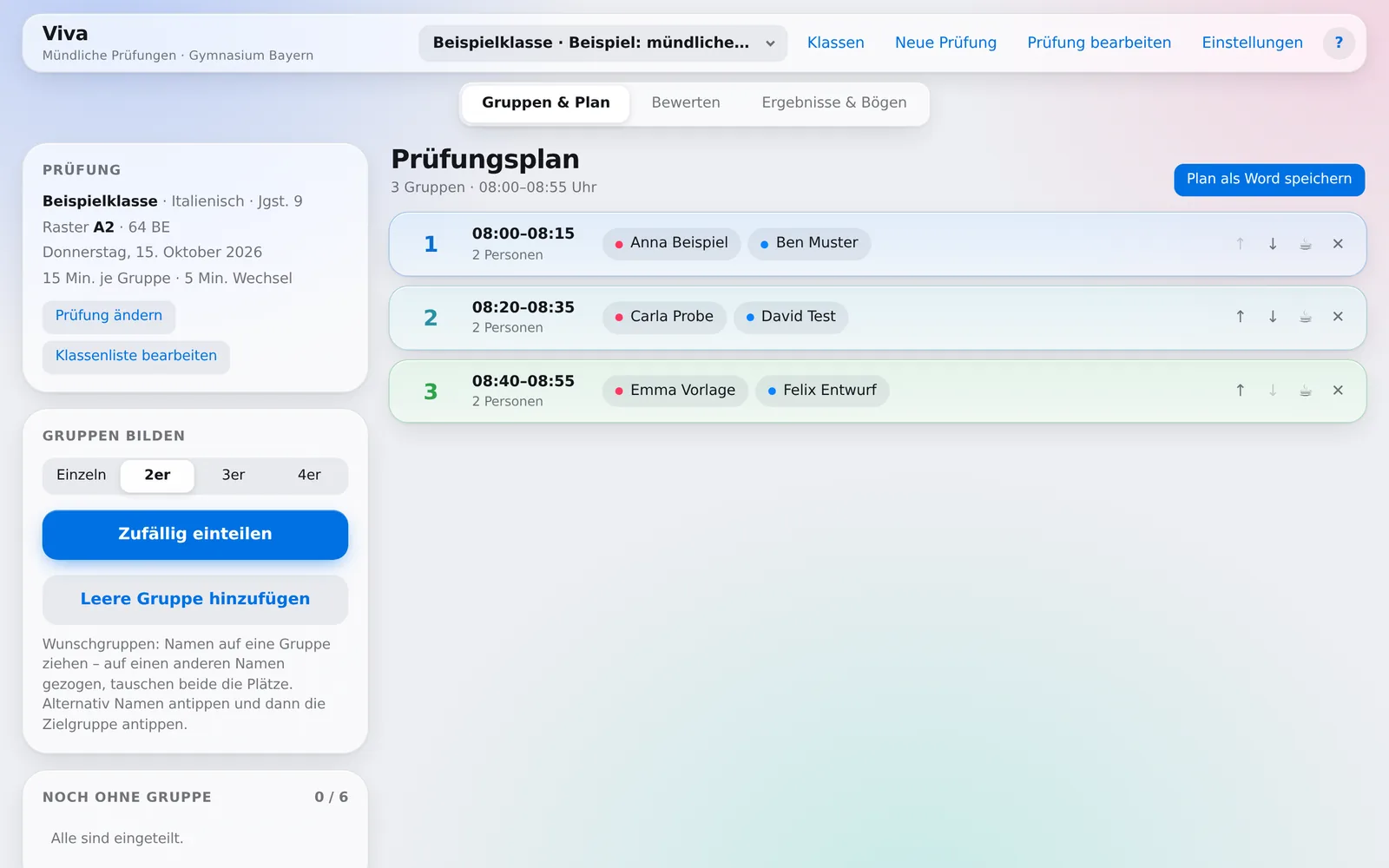Remove group 1 with the X icon
Image resolution: width=1389 pixels, height=868 pixels.
pos(1338,244)
